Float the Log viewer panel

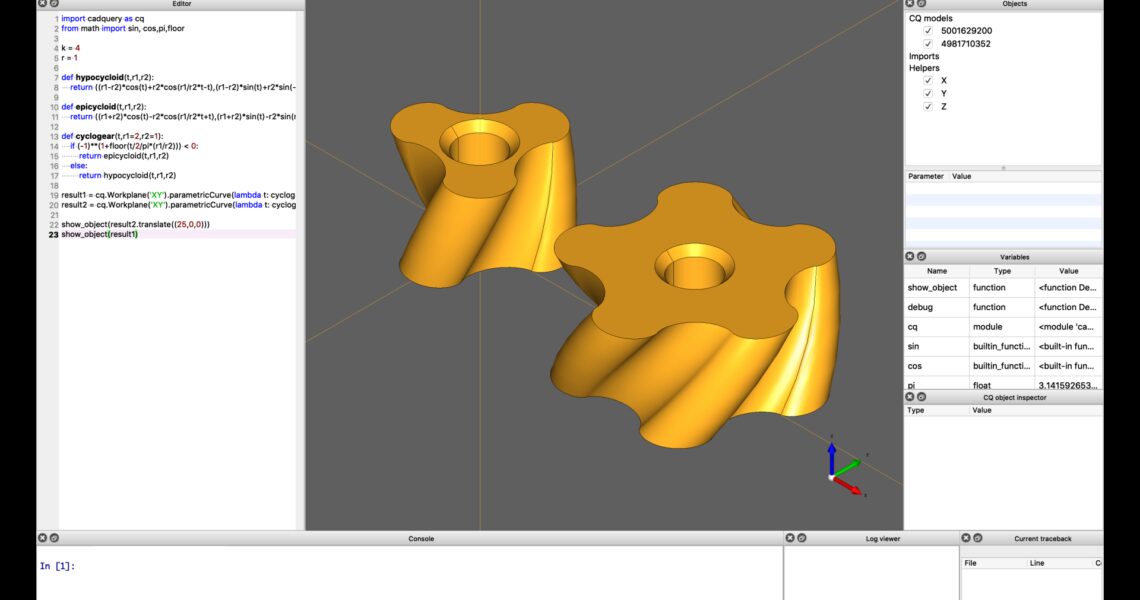801,538
